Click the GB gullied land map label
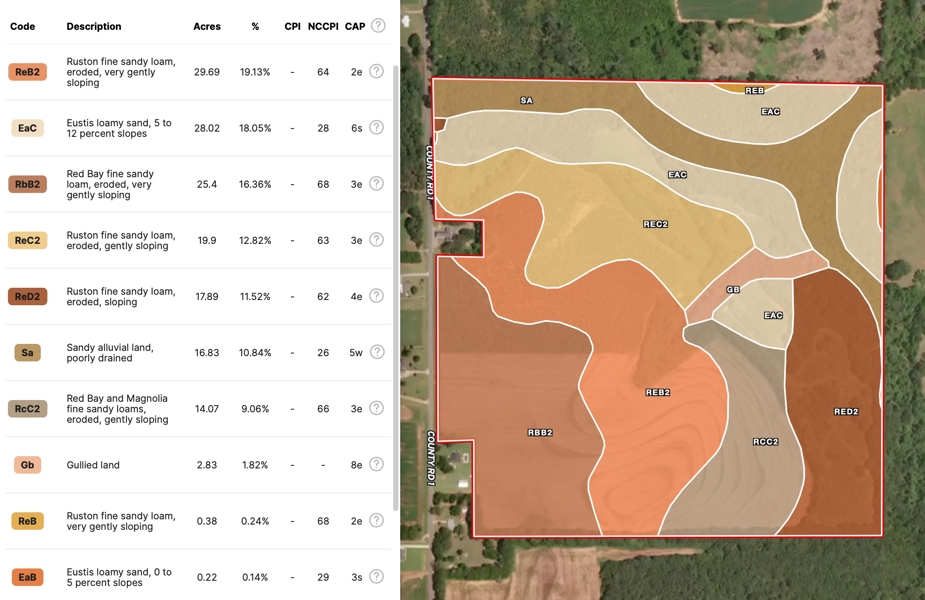The width and height of the screenshot is (925, 600). click(733, 290)
